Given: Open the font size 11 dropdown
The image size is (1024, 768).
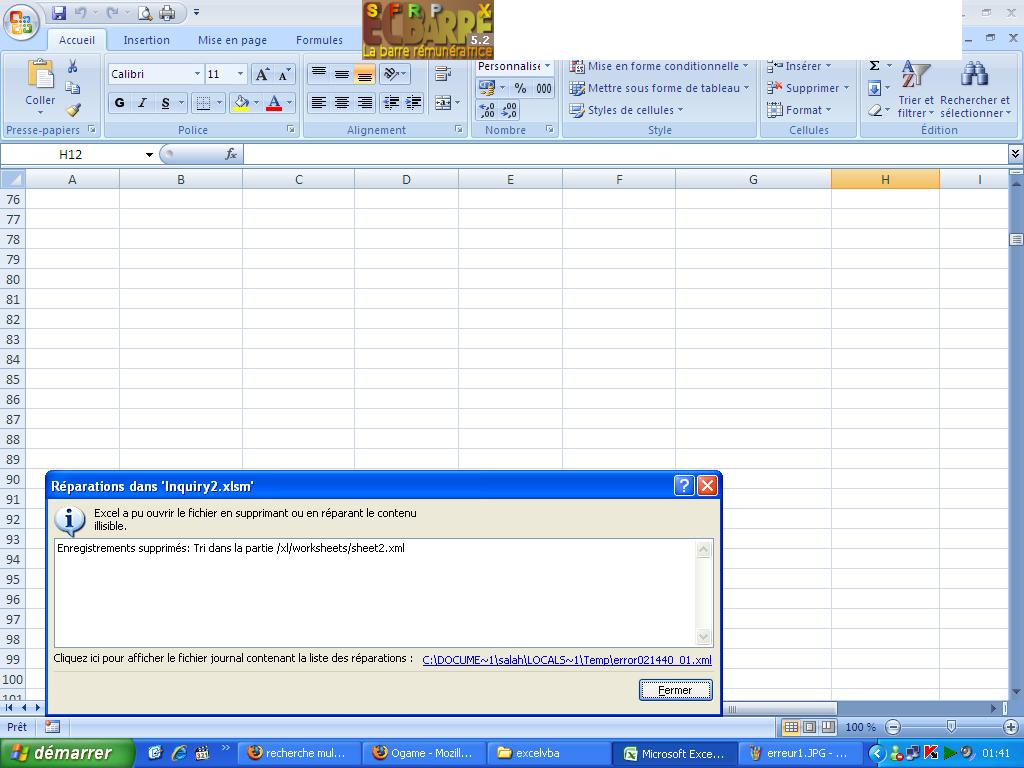Looking at the screenshot, I should pos(240,74).
